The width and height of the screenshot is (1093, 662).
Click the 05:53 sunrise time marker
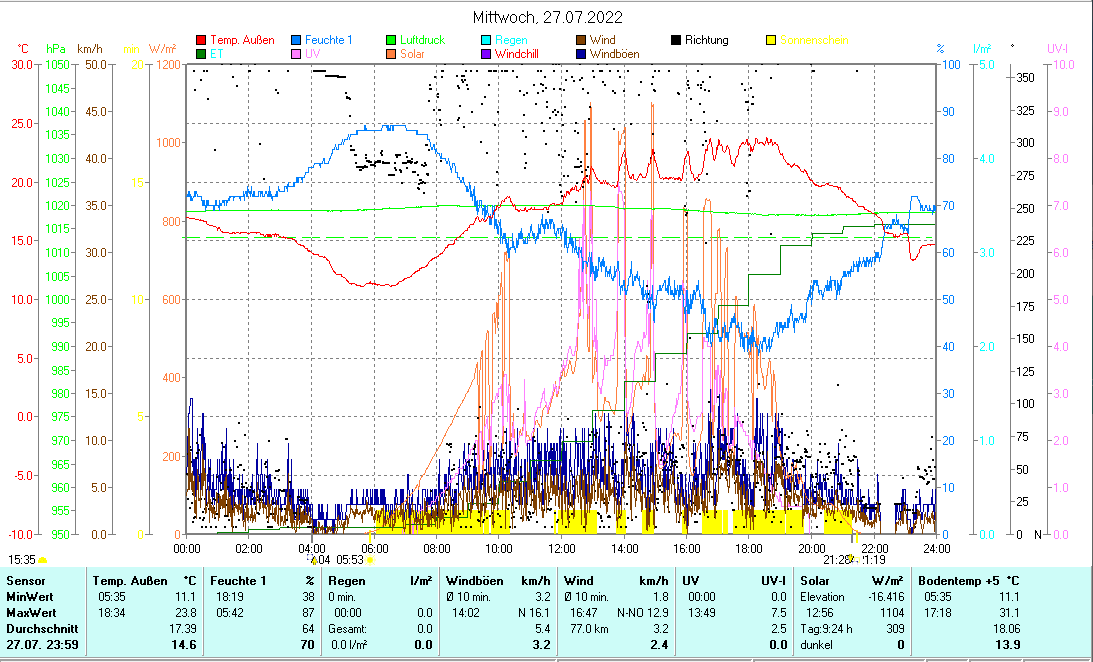pos(349,560)
